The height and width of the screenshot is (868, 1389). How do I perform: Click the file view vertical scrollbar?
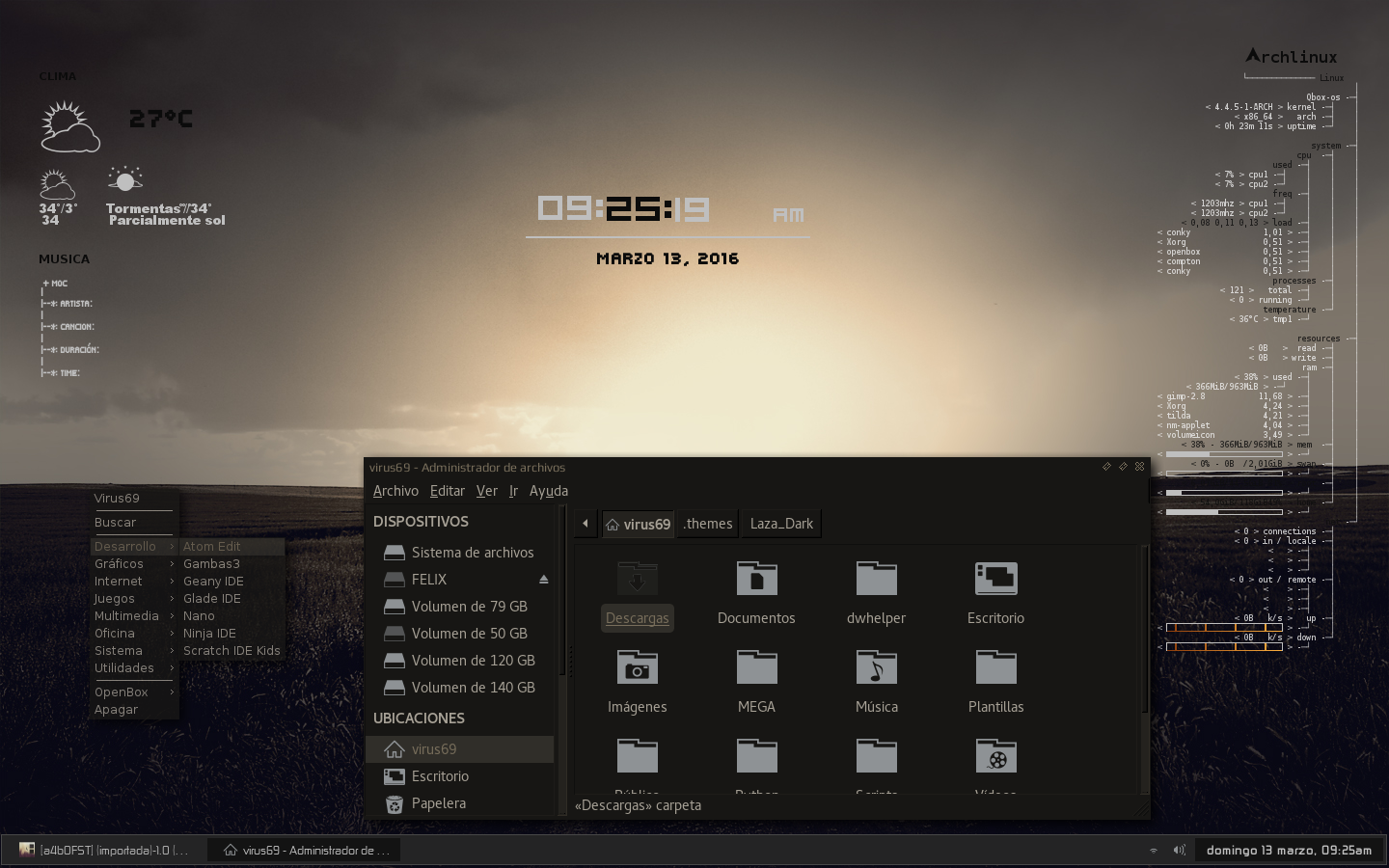coord(1145,629)
